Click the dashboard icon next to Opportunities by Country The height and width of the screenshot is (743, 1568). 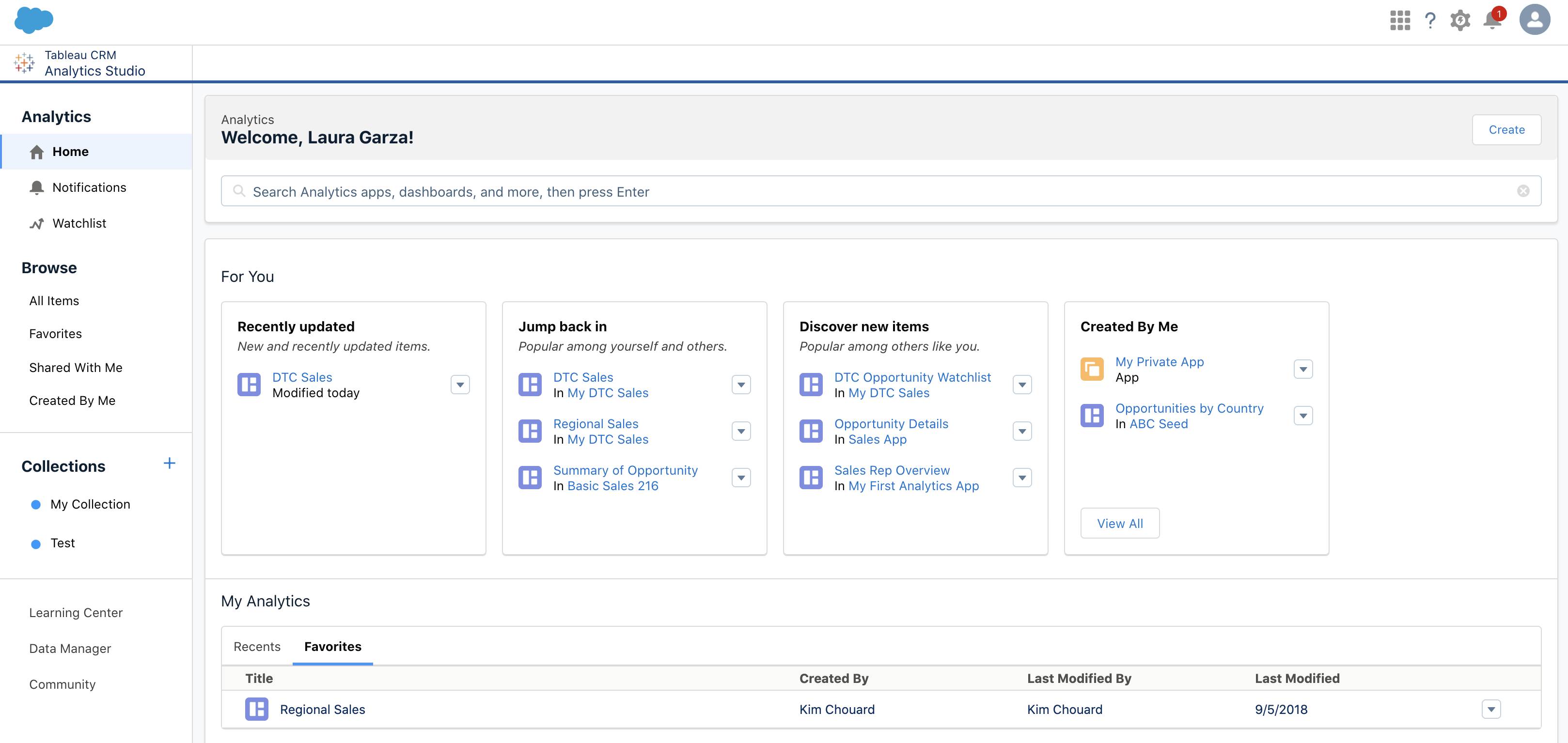pyautogui.click(x=1092, y=416)
